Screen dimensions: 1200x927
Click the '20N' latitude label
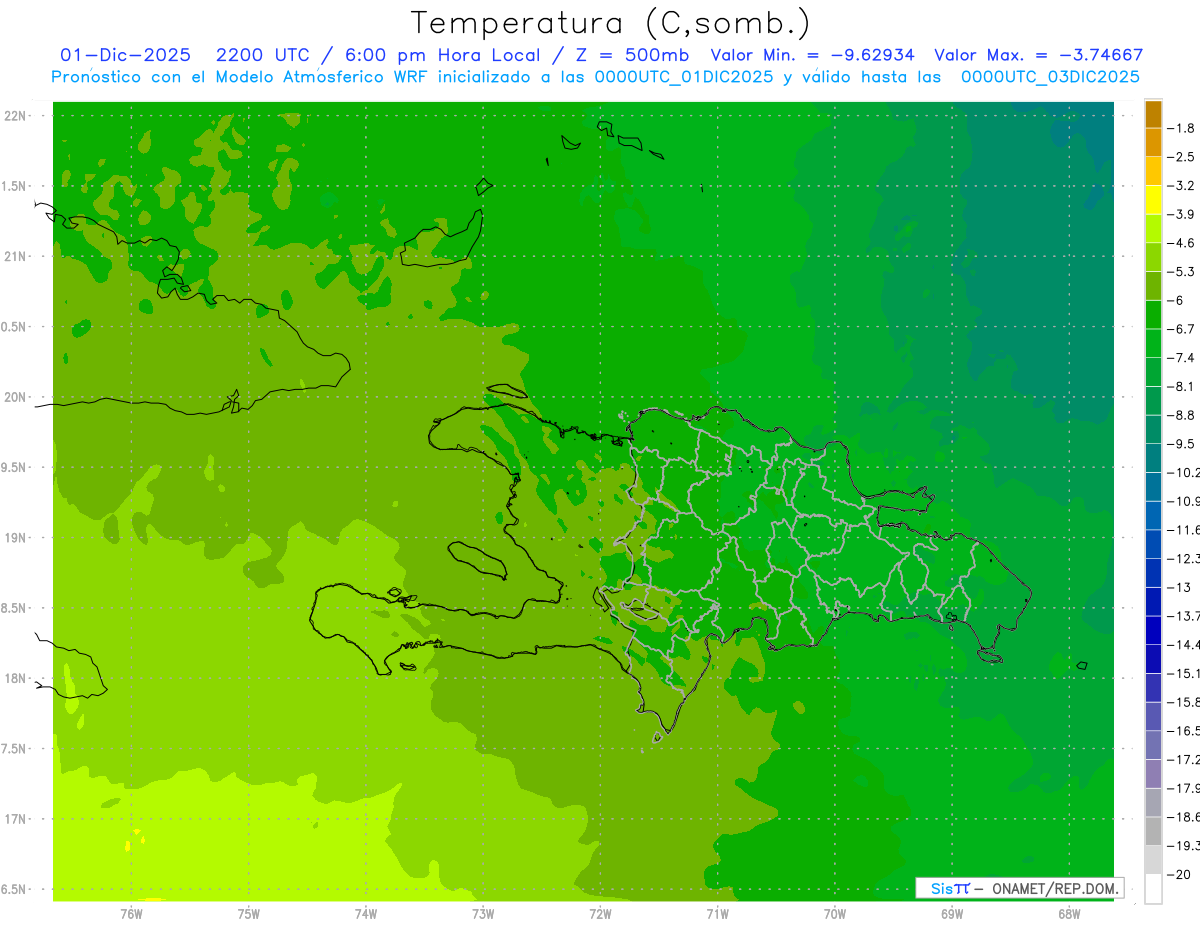point(15,398)
